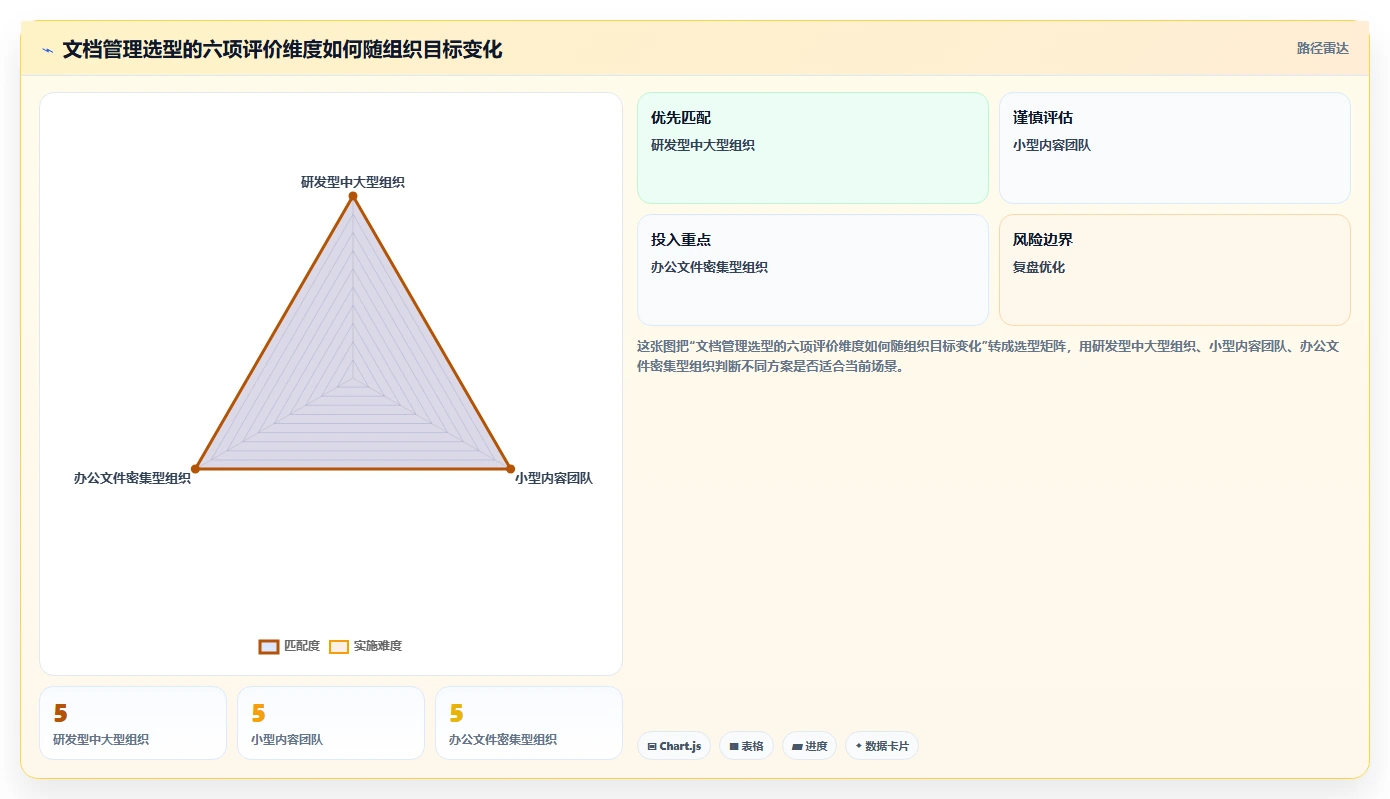Click the 表格 chip icon
Viewport: 1390px width, 799px height.
click(x=734, y=747)
